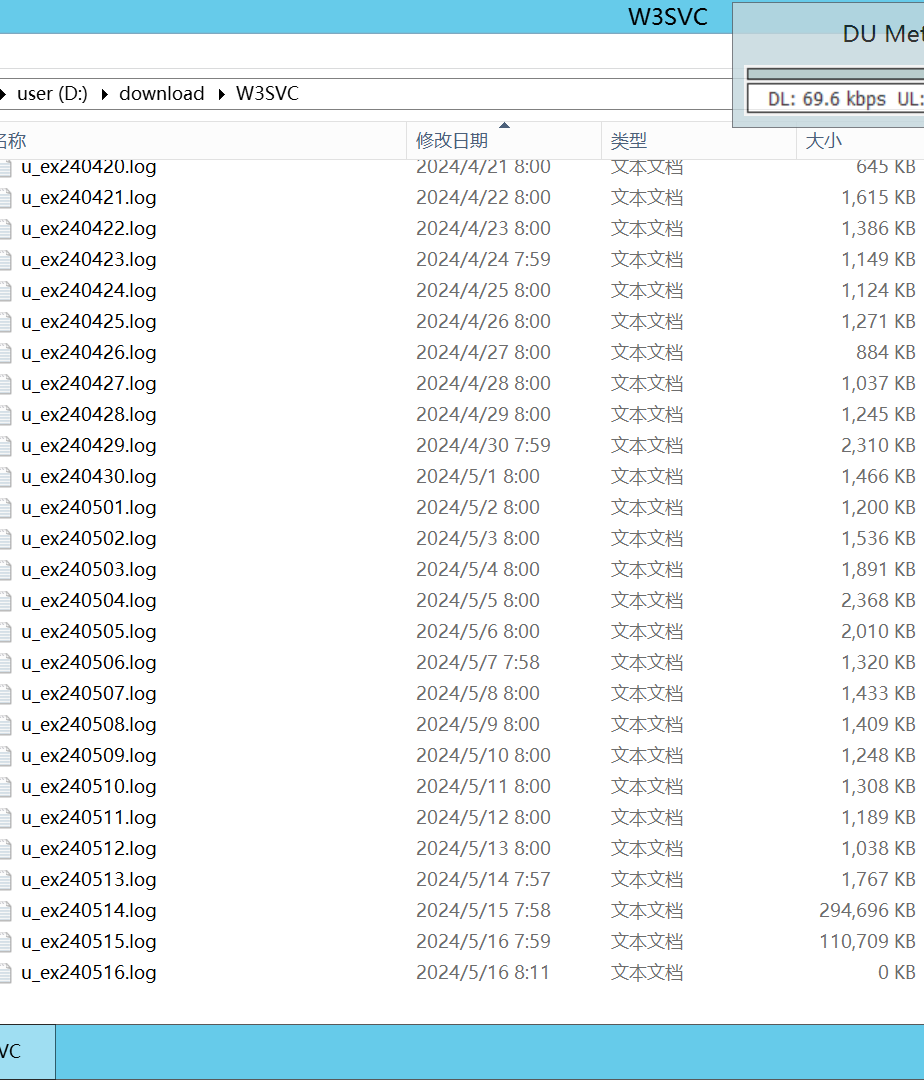Click the DU Meter traffic bar
Viewport: 924px width, 1080px height.
pyautogui.click(x=835, y=73)
